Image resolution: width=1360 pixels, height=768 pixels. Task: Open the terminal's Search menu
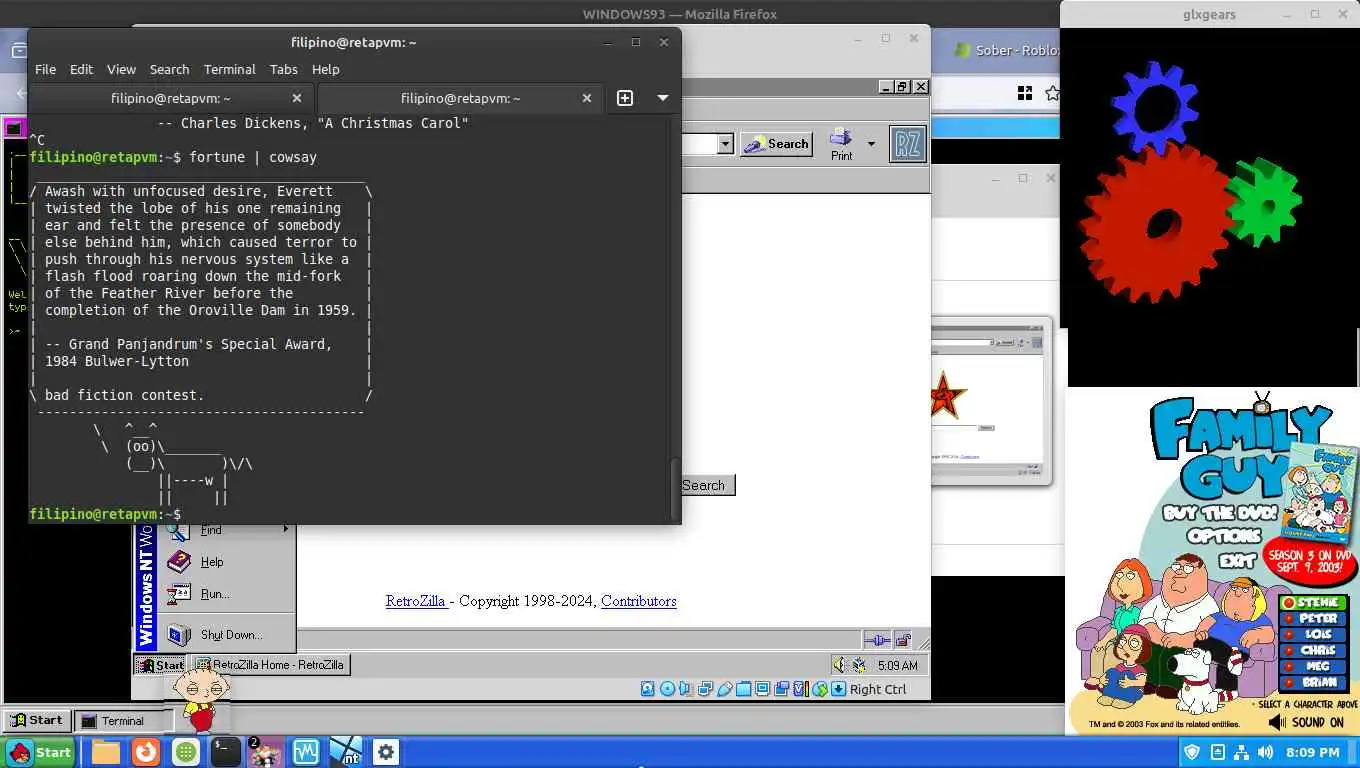[x=169, y=69]
